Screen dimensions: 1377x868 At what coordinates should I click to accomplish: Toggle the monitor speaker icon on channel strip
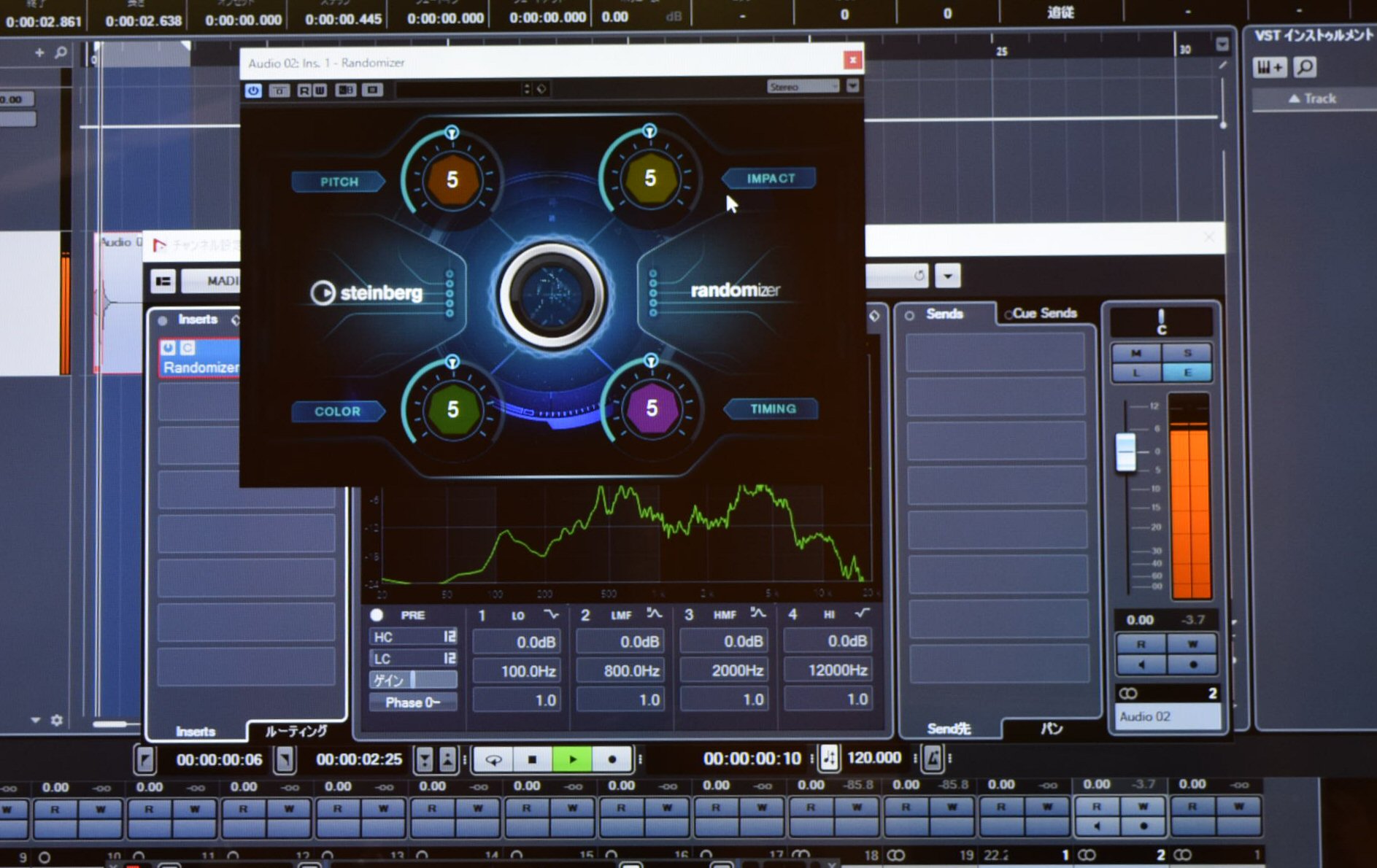coord(1141,664)
